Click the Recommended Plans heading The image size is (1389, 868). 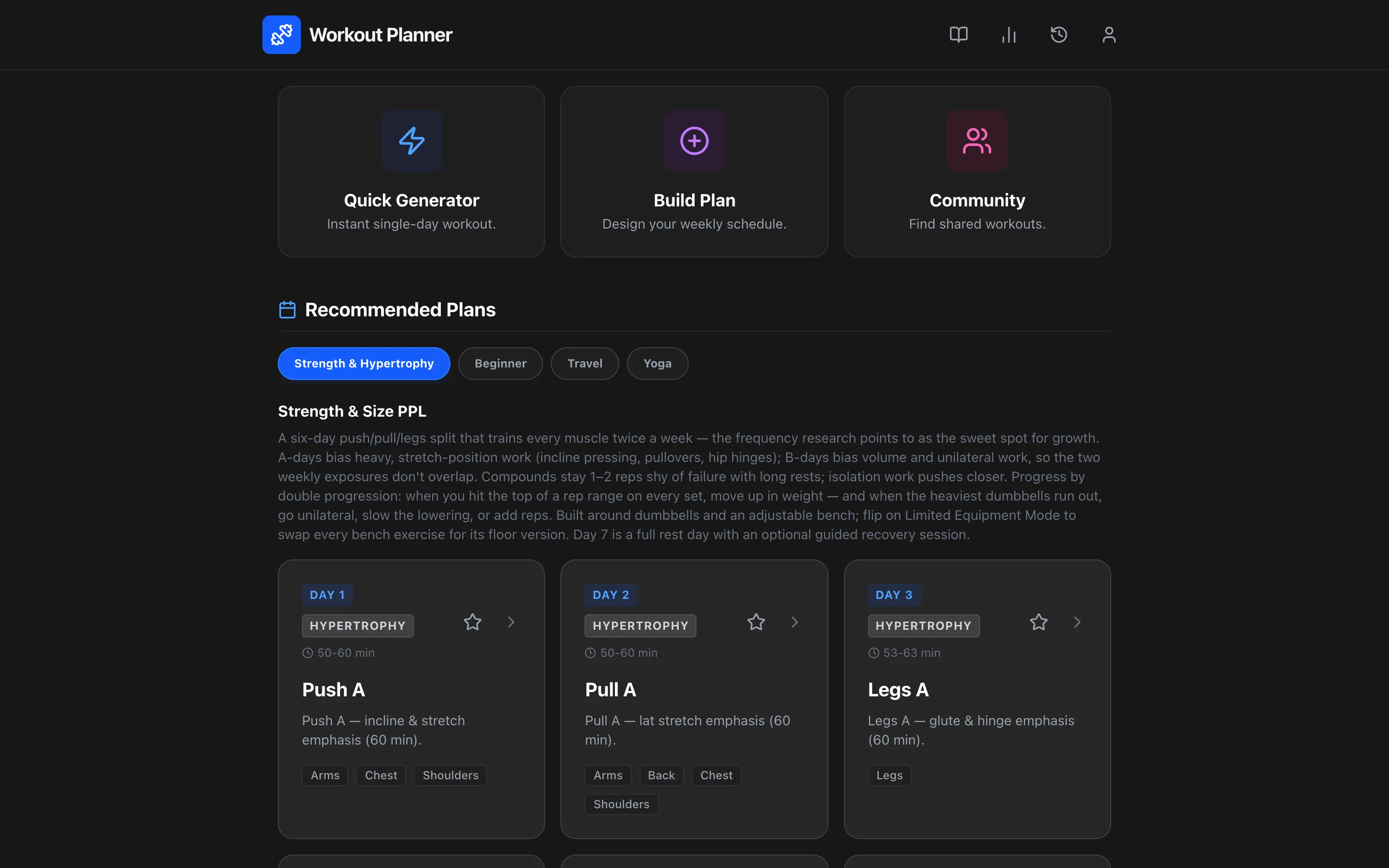(x=400, y=310)
